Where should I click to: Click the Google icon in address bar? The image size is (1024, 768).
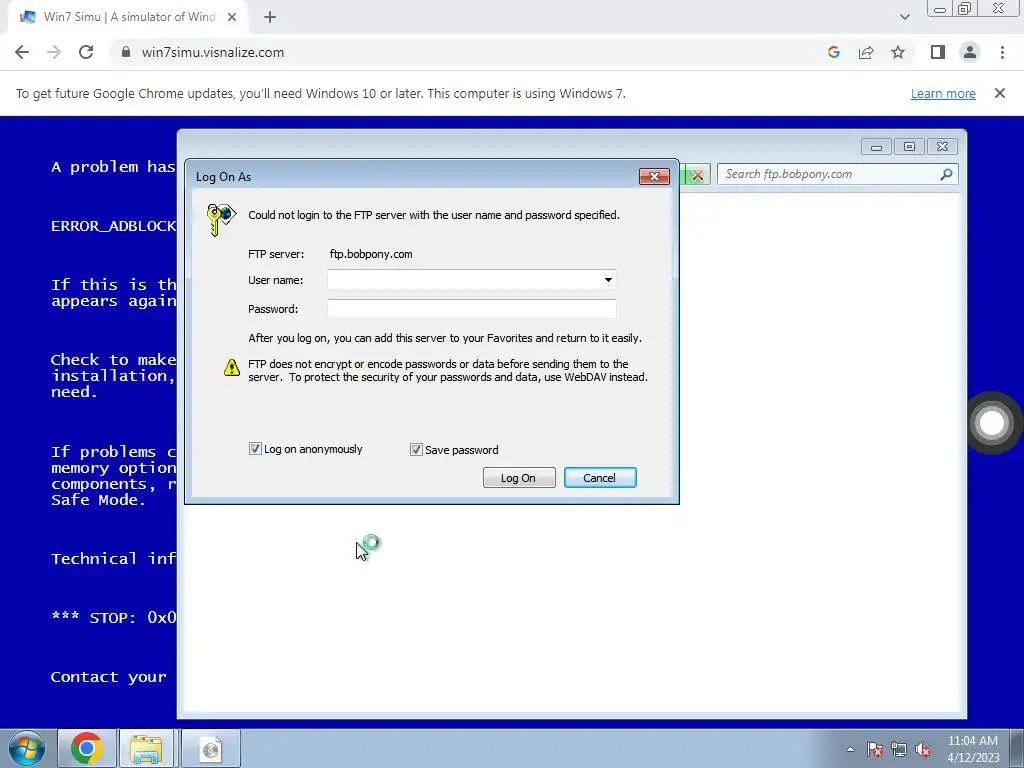(833, 52)
